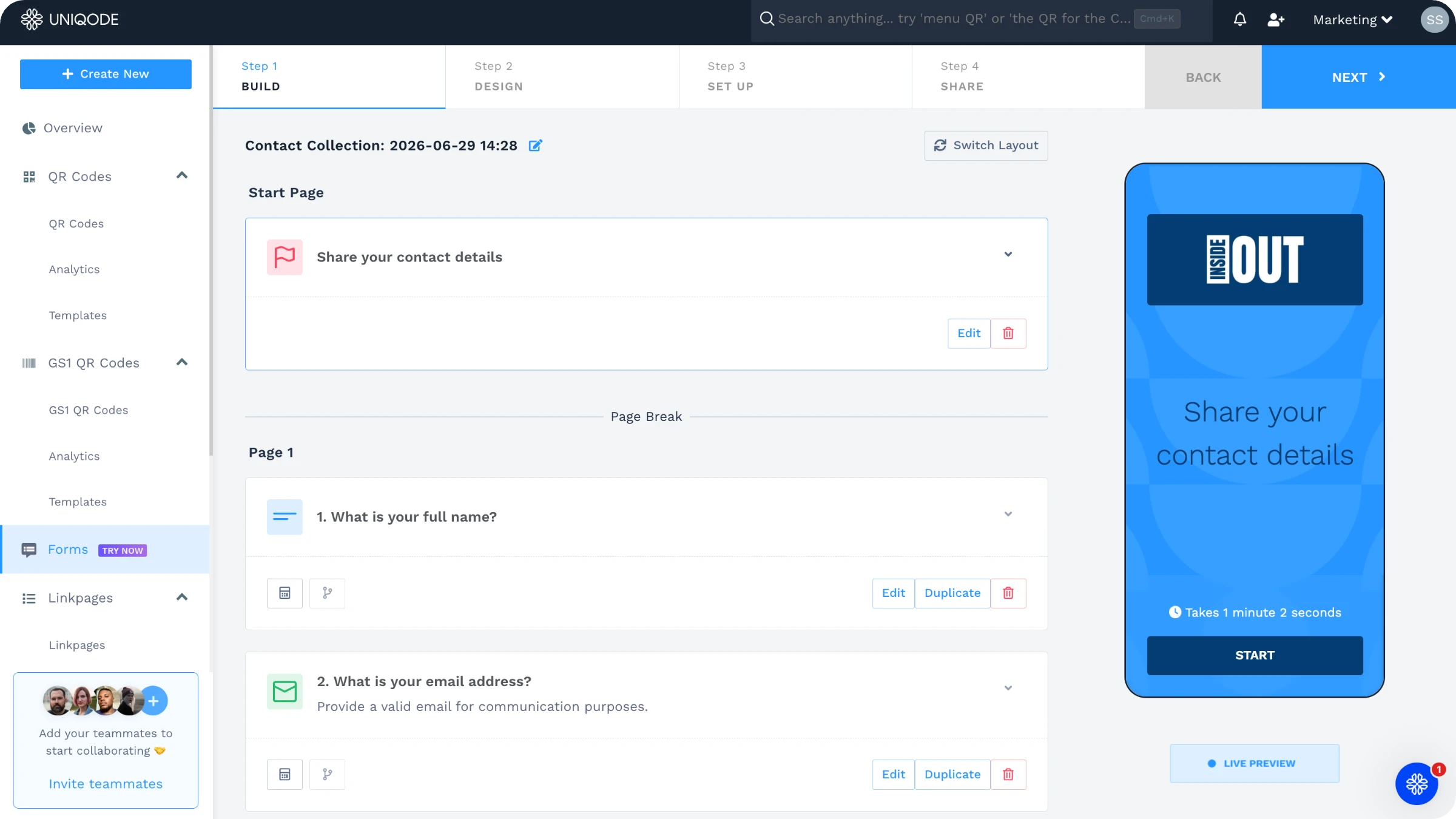The height and width of the screenshot is (819, 1456).
Task: Open Analytics under GS1 QR Codes
Action: [74, 456]
